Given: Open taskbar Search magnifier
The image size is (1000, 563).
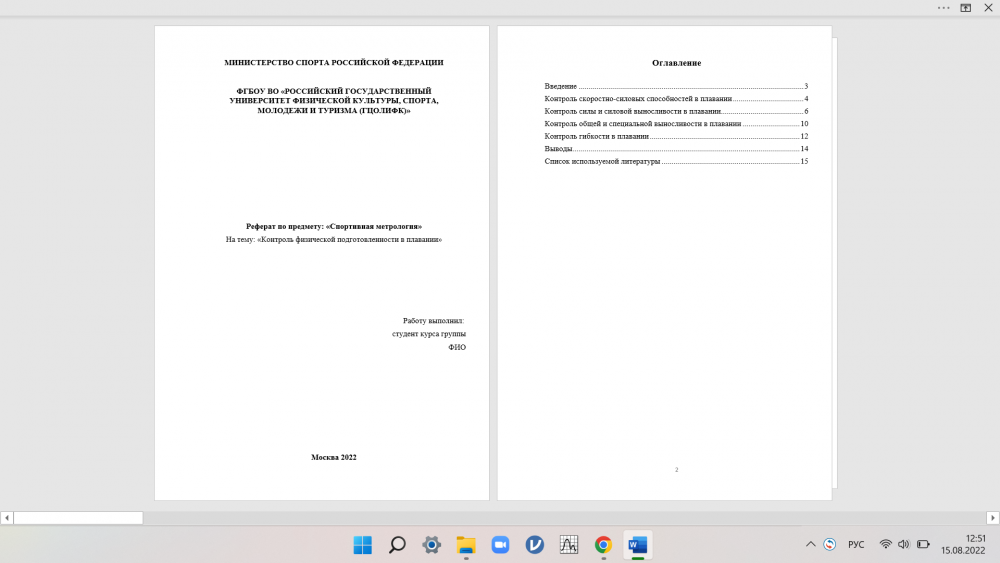Looking at the screenshot, I should coord(397,545).
